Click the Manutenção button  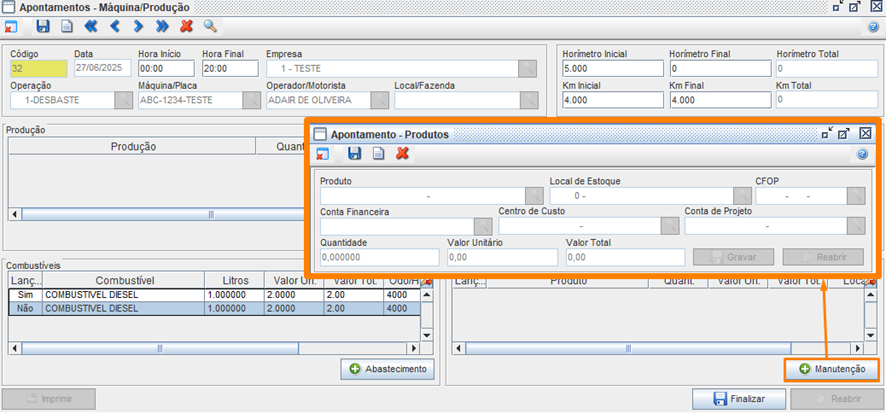(832, 370)
